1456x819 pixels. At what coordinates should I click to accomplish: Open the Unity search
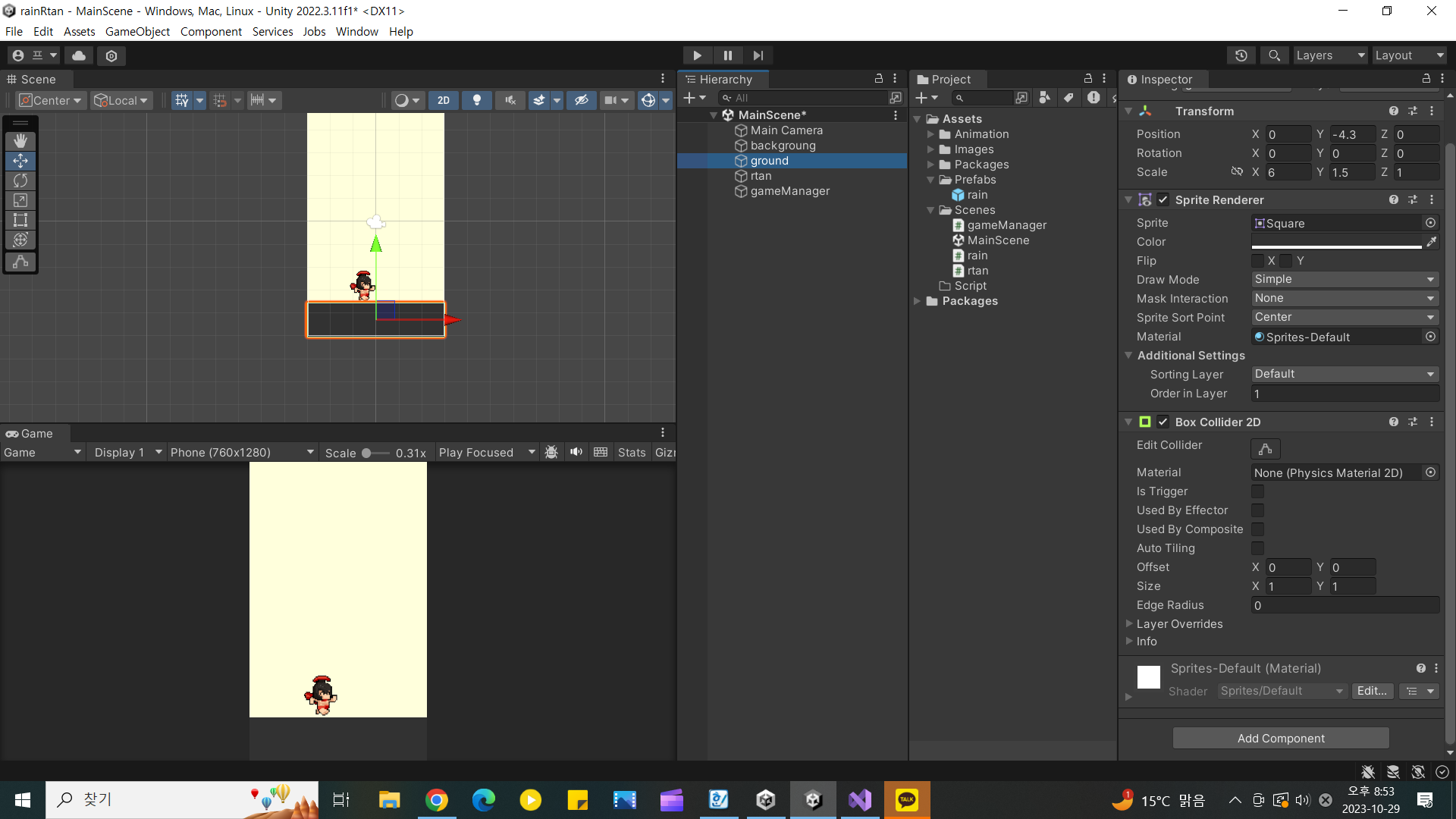[1275, 55]
